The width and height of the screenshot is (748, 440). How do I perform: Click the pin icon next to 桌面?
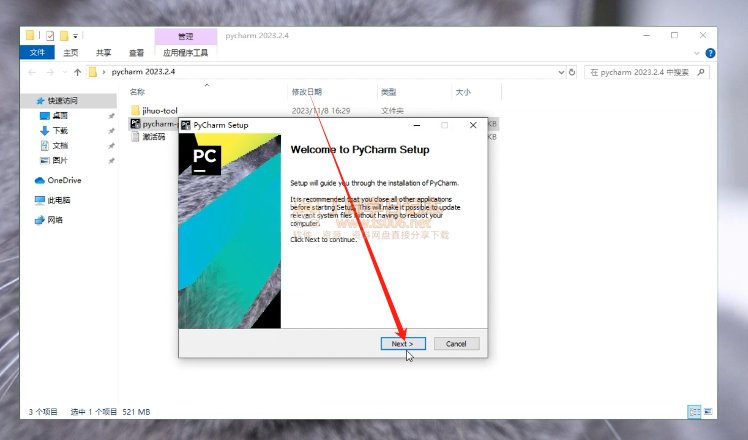click(x=111, y=116)
